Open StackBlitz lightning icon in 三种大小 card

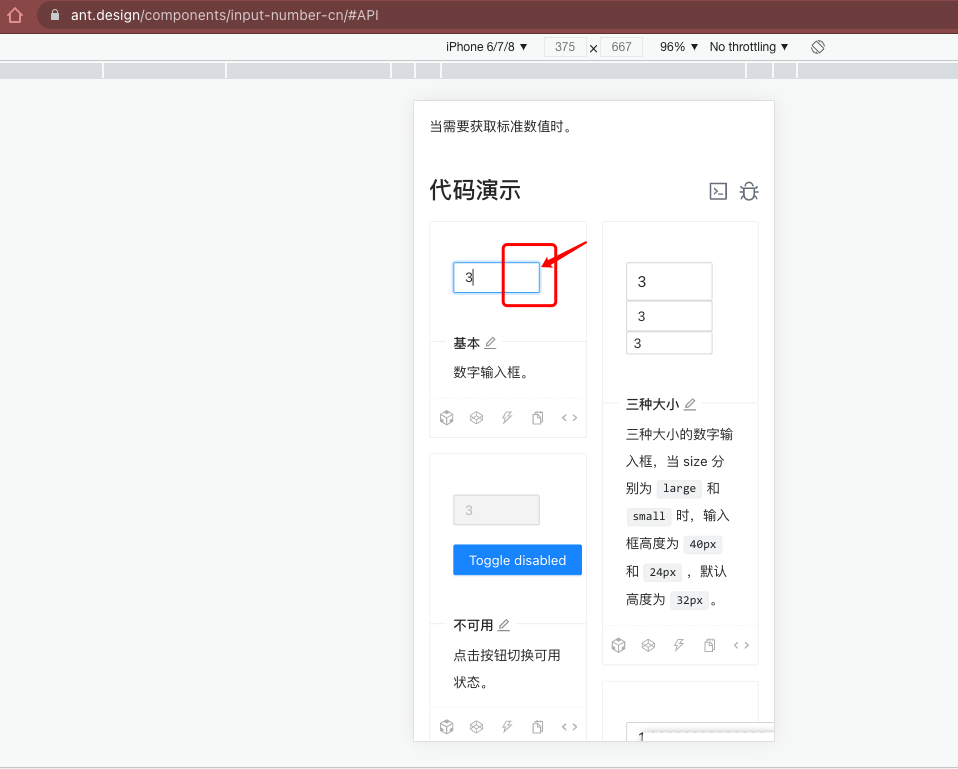(x=679, y=645)
